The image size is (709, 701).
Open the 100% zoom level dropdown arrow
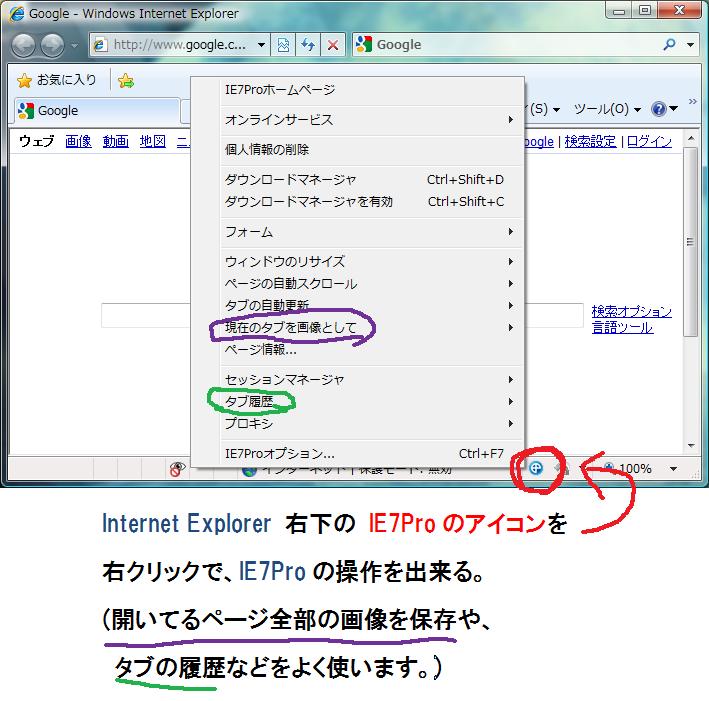point(673,469)
